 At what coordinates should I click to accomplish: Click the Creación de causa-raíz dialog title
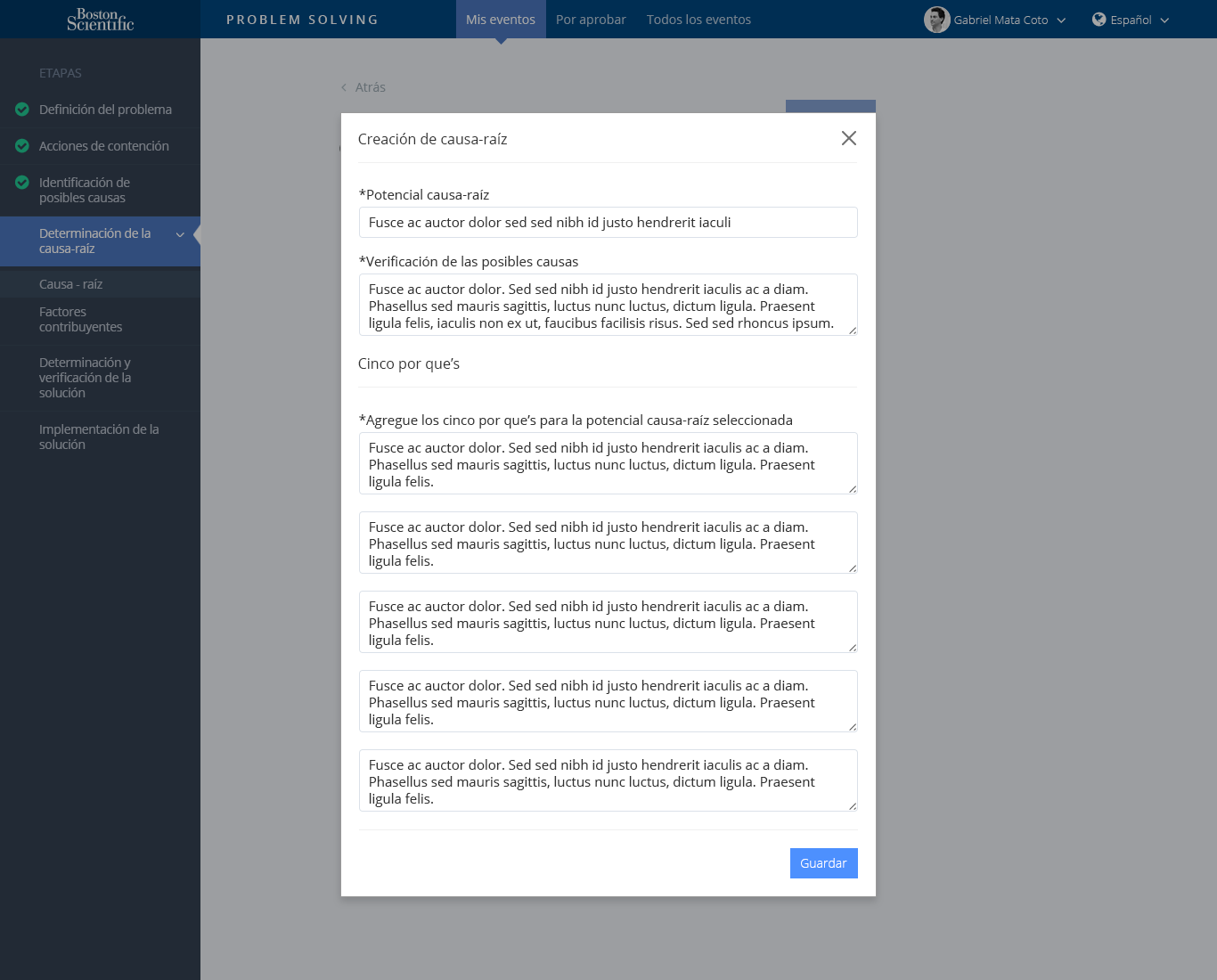coord(433,139)
